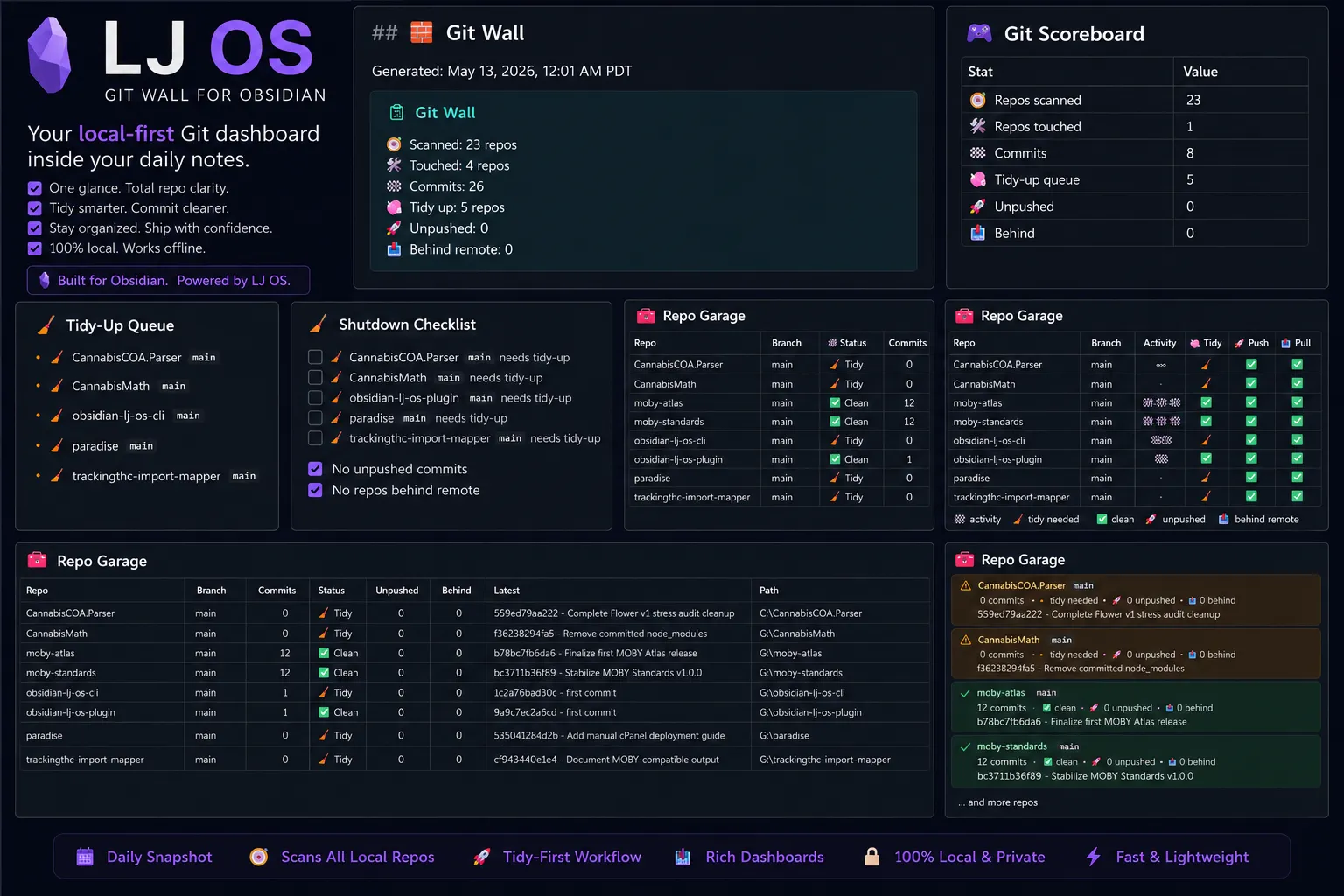Open the CannabisCOA.Parser card with '0 commits'

coord(1136,599)
